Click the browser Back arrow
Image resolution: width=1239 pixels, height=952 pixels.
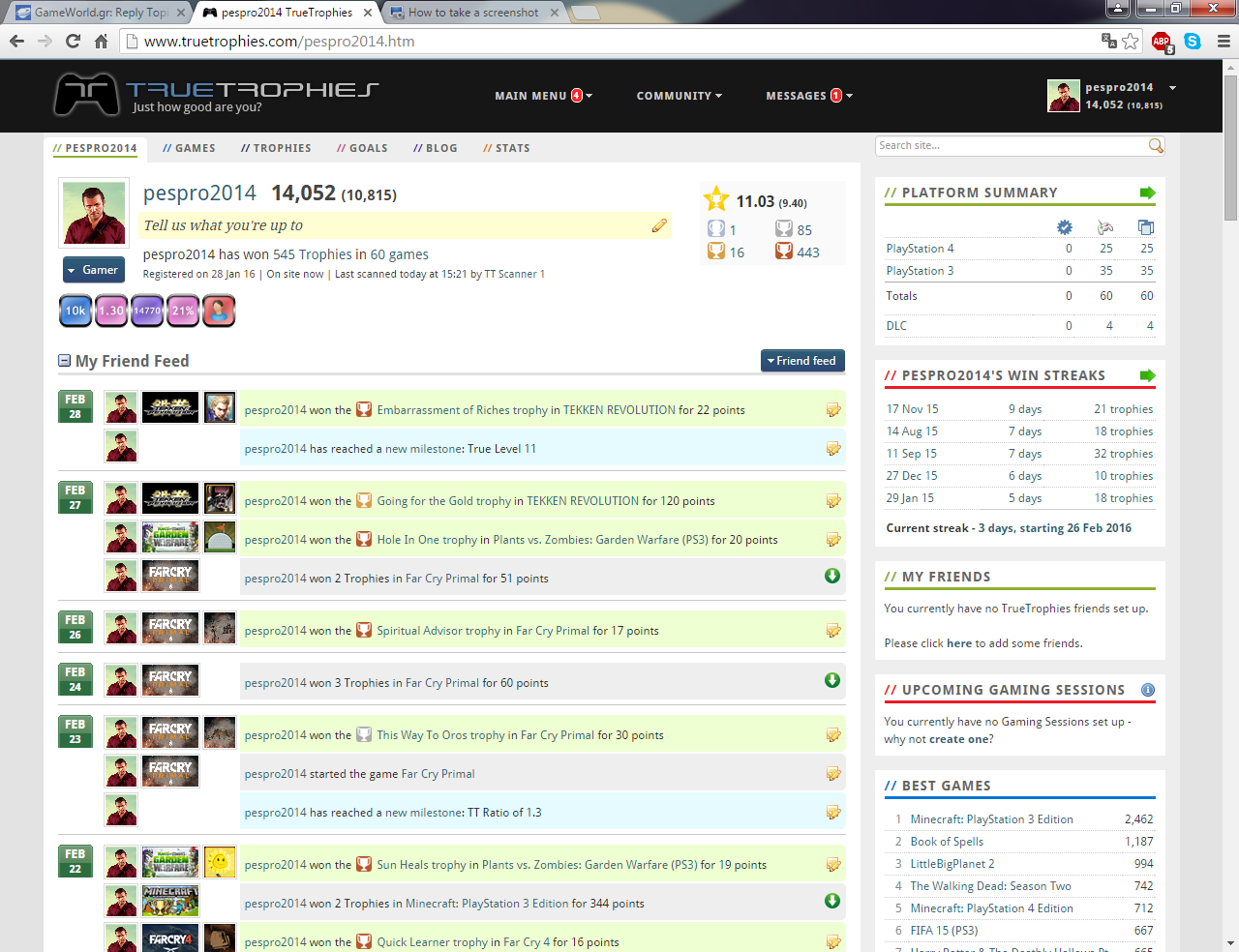(16, 41)
